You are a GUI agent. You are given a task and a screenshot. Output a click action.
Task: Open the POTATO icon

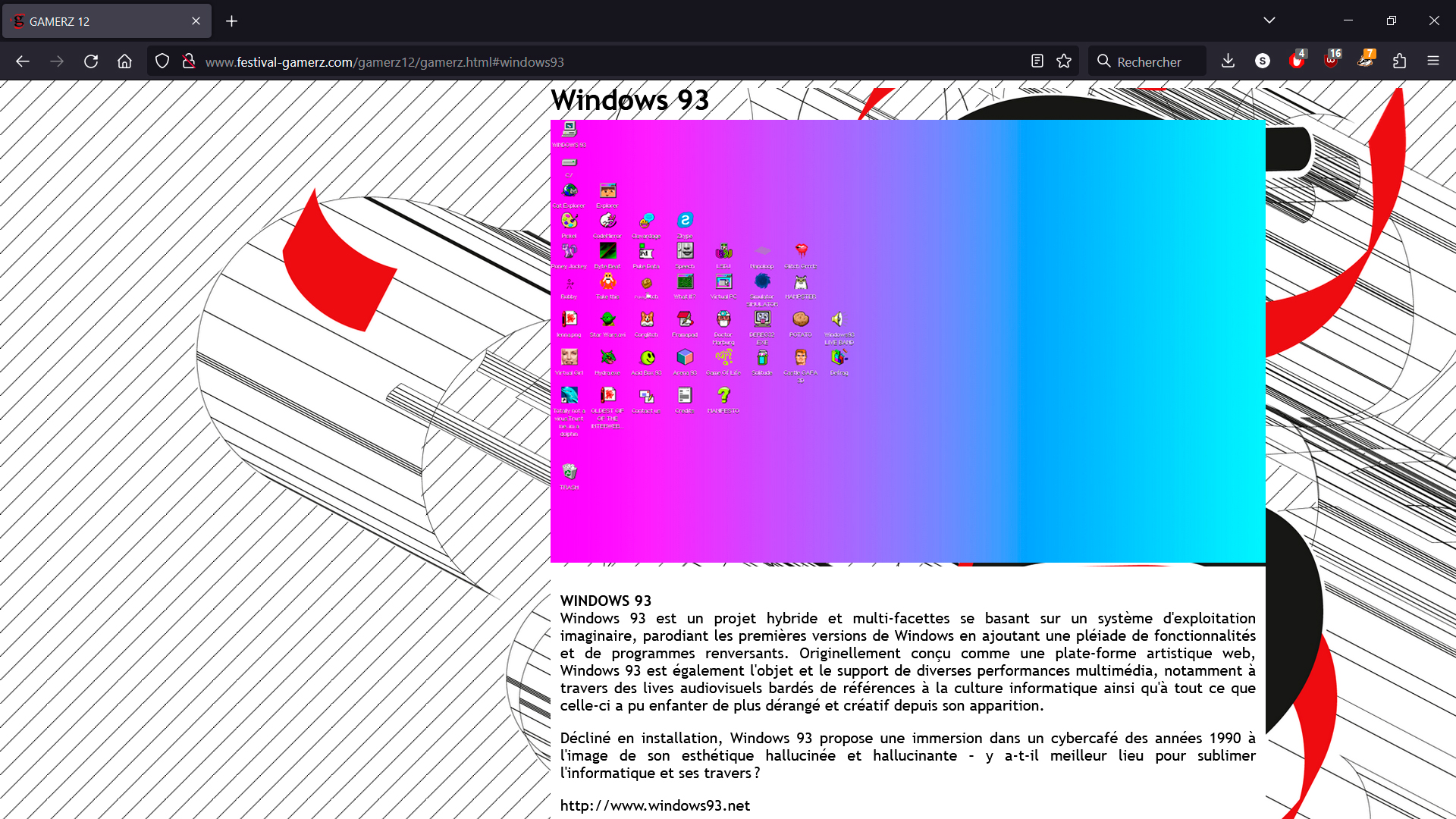[x=801, y=320]
